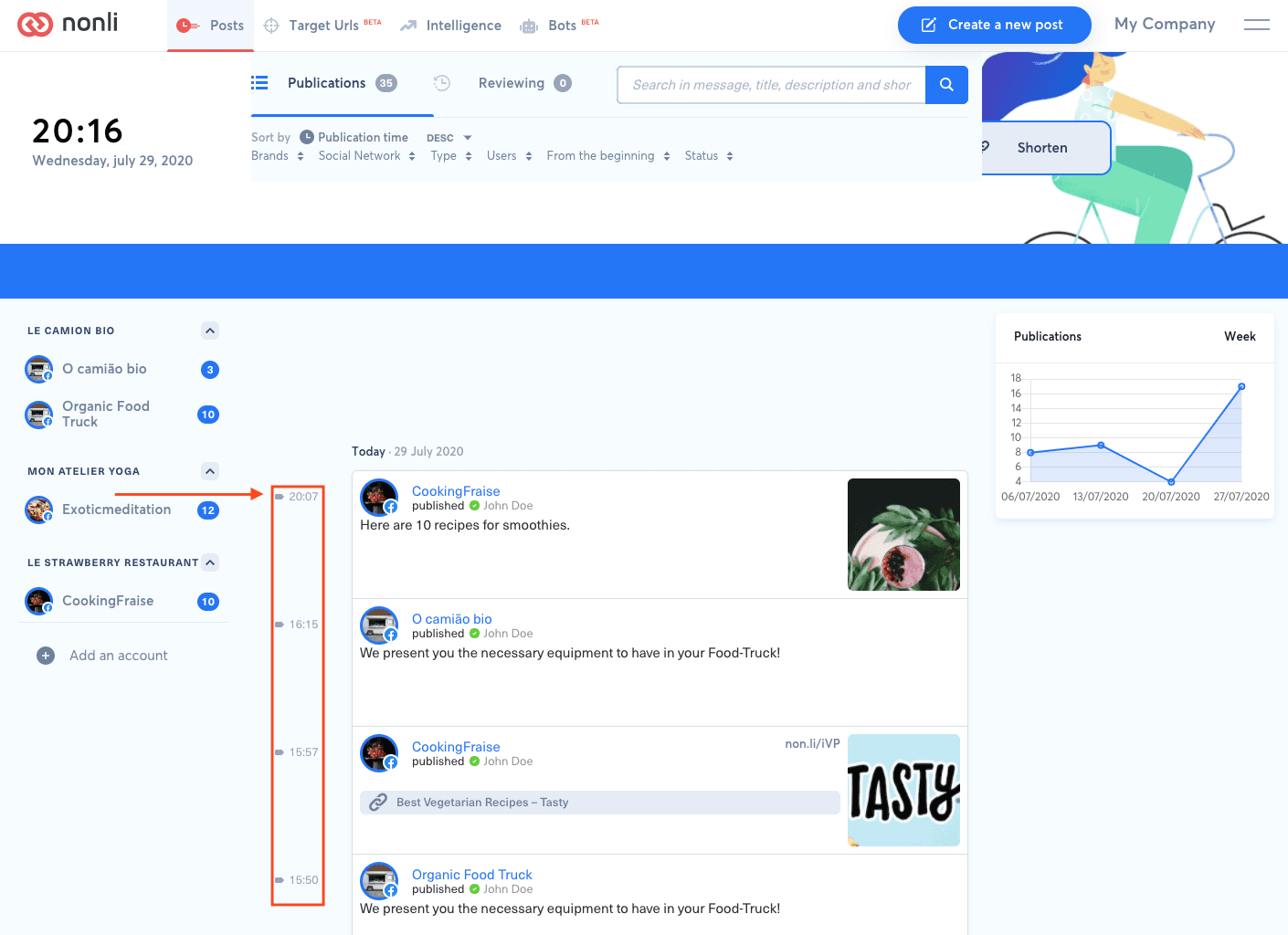
Task: Open the Target Urls tab
Action: (x=322, y=26)
